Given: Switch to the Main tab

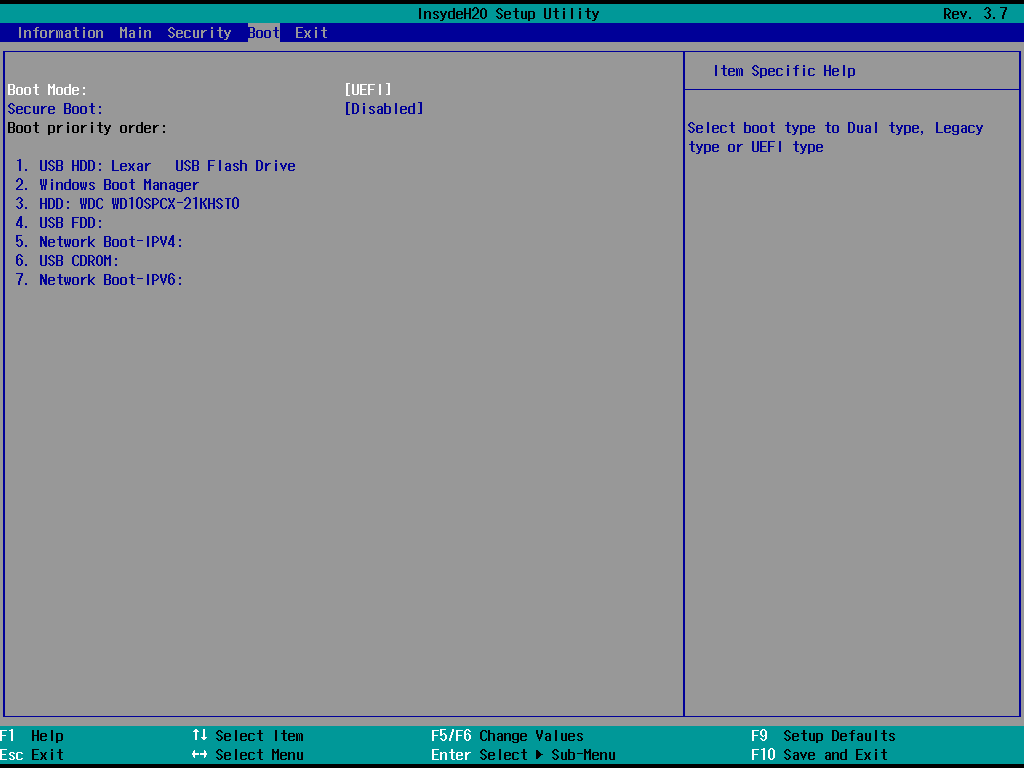Looking at the screenshot, I should point(135,33).
